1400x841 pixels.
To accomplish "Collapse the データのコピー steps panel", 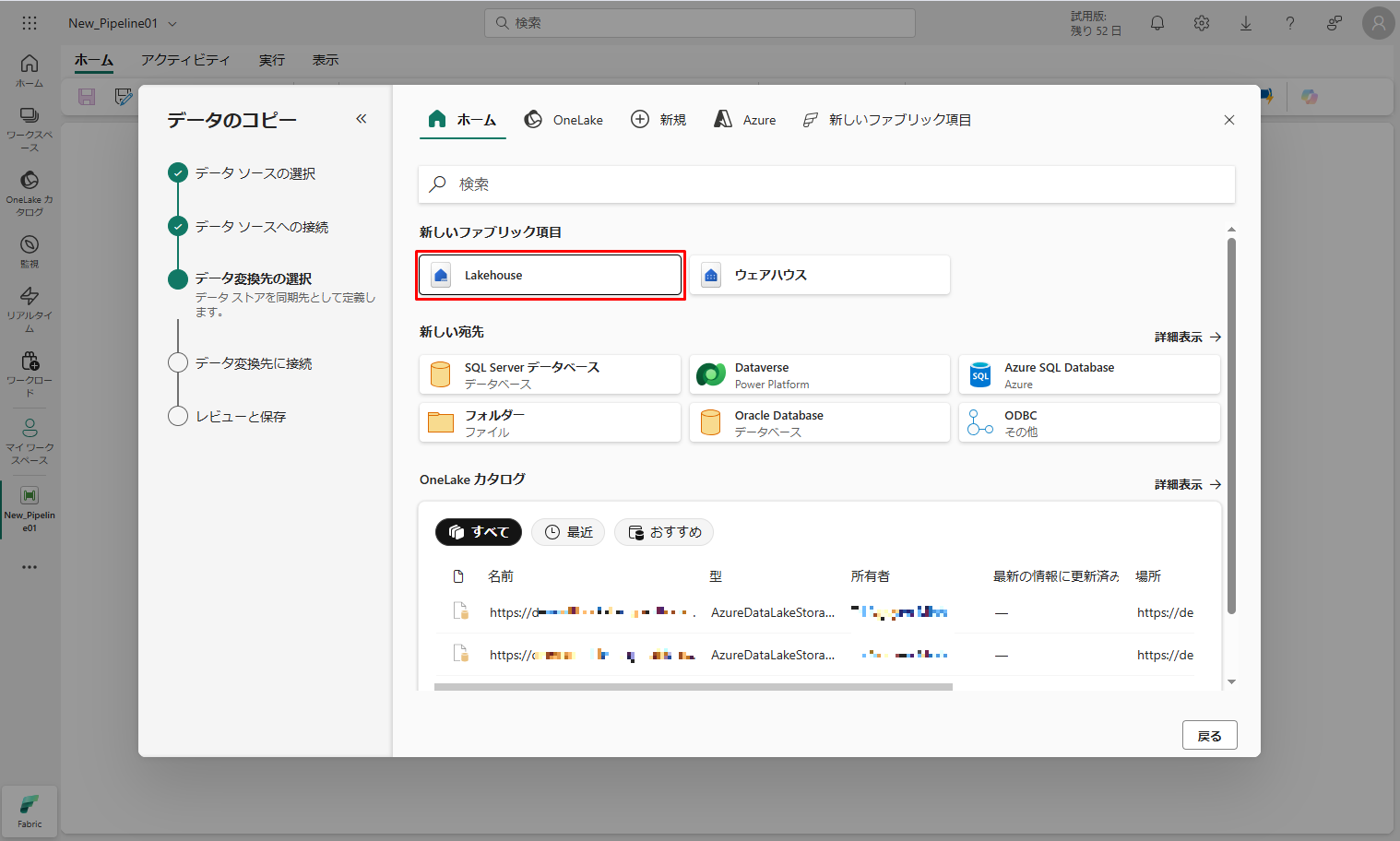I will 362,119.
